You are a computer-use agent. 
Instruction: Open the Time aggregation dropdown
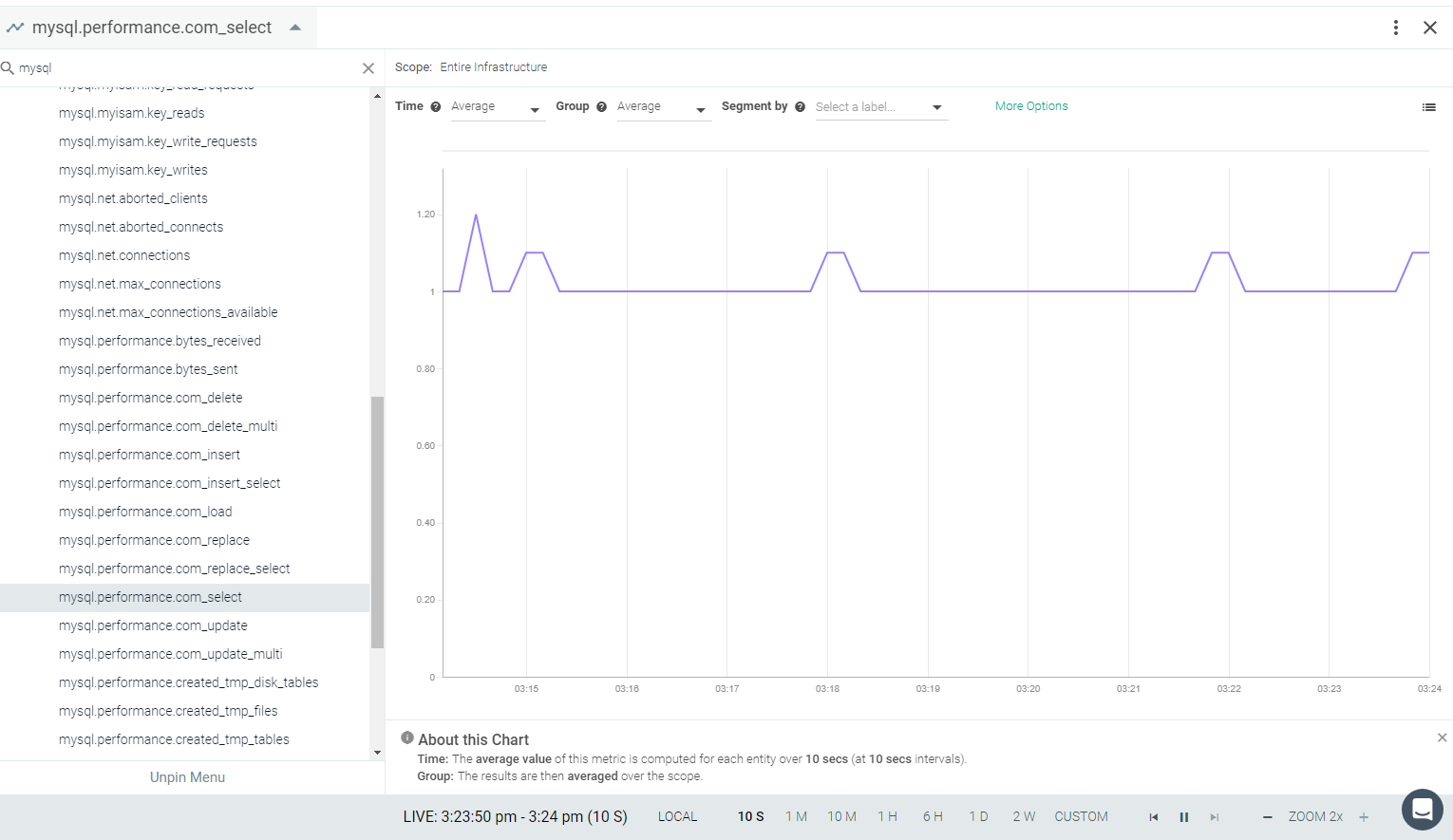498,107
